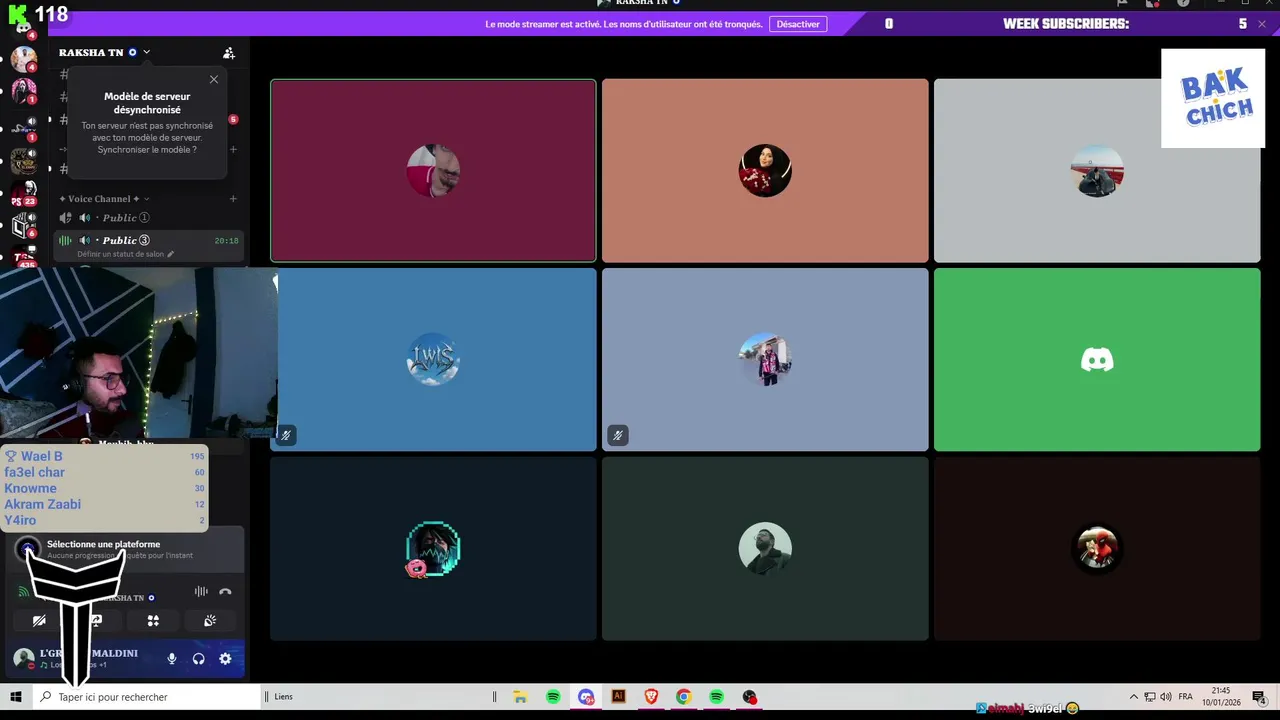The image size is (1280, 720).
Task: Join the Public ① voice channel
Action: pyautogui.click(x=150, y=217)
